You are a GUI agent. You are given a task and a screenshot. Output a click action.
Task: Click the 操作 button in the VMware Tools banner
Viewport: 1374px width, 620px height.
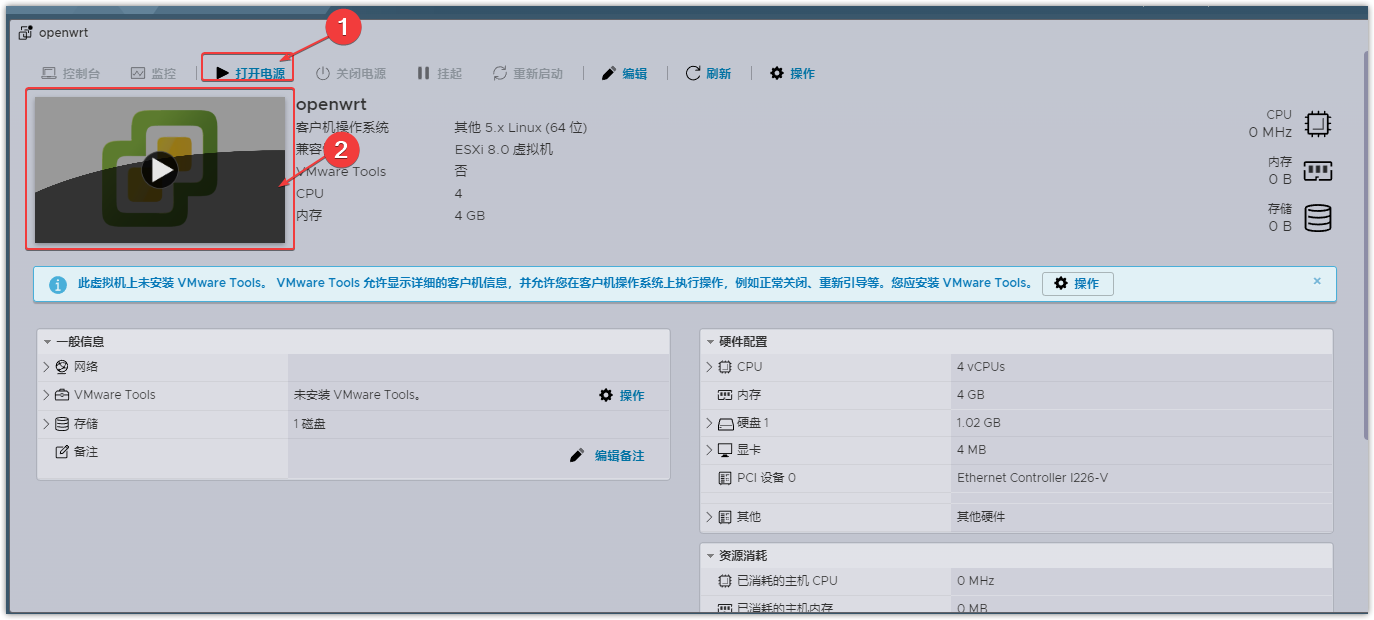coord(1077,283)
